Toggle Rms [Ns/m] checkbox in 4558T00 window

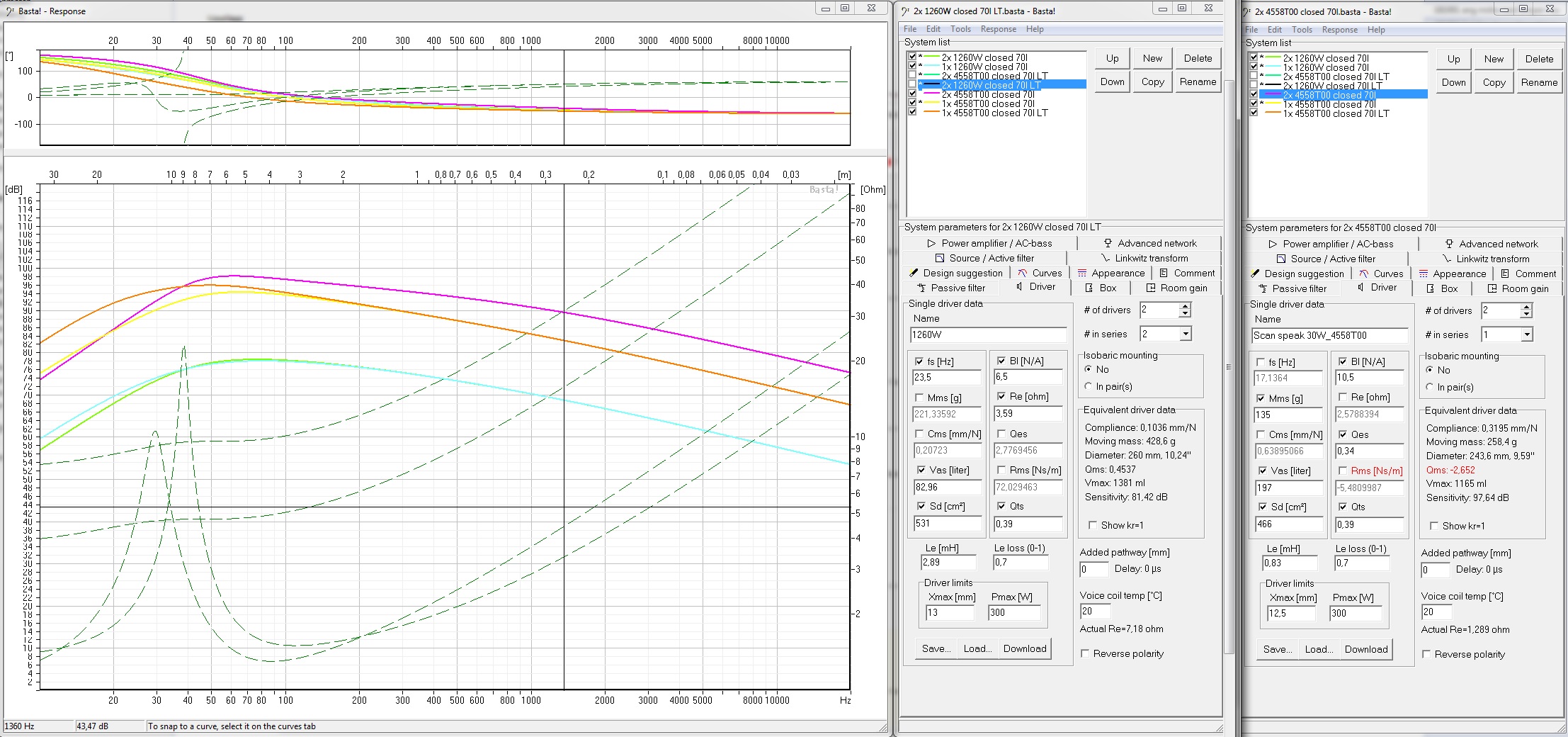1343,471
